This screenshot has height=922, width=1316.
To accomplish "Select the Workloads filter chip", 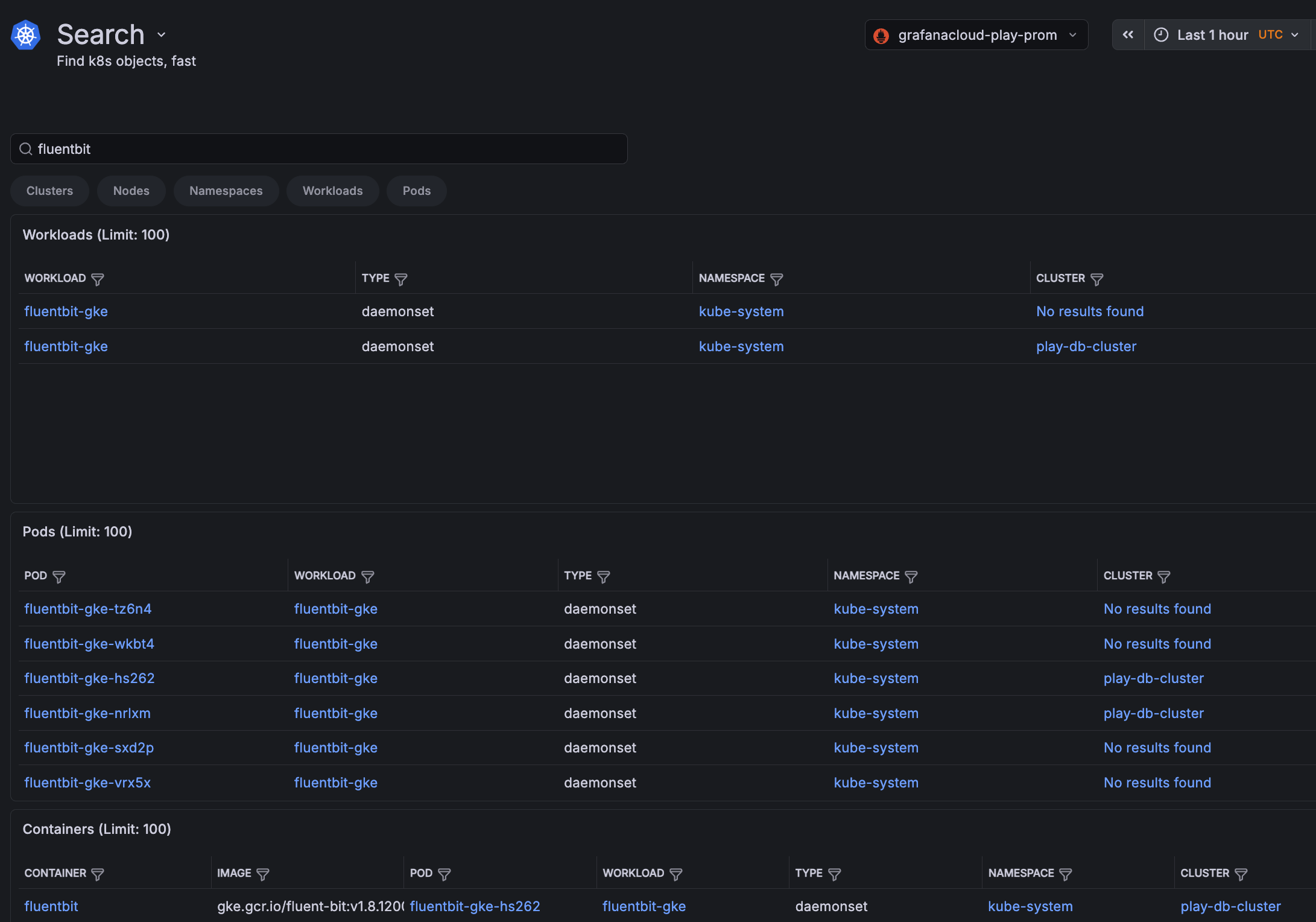I will click(x=332, y=191).
